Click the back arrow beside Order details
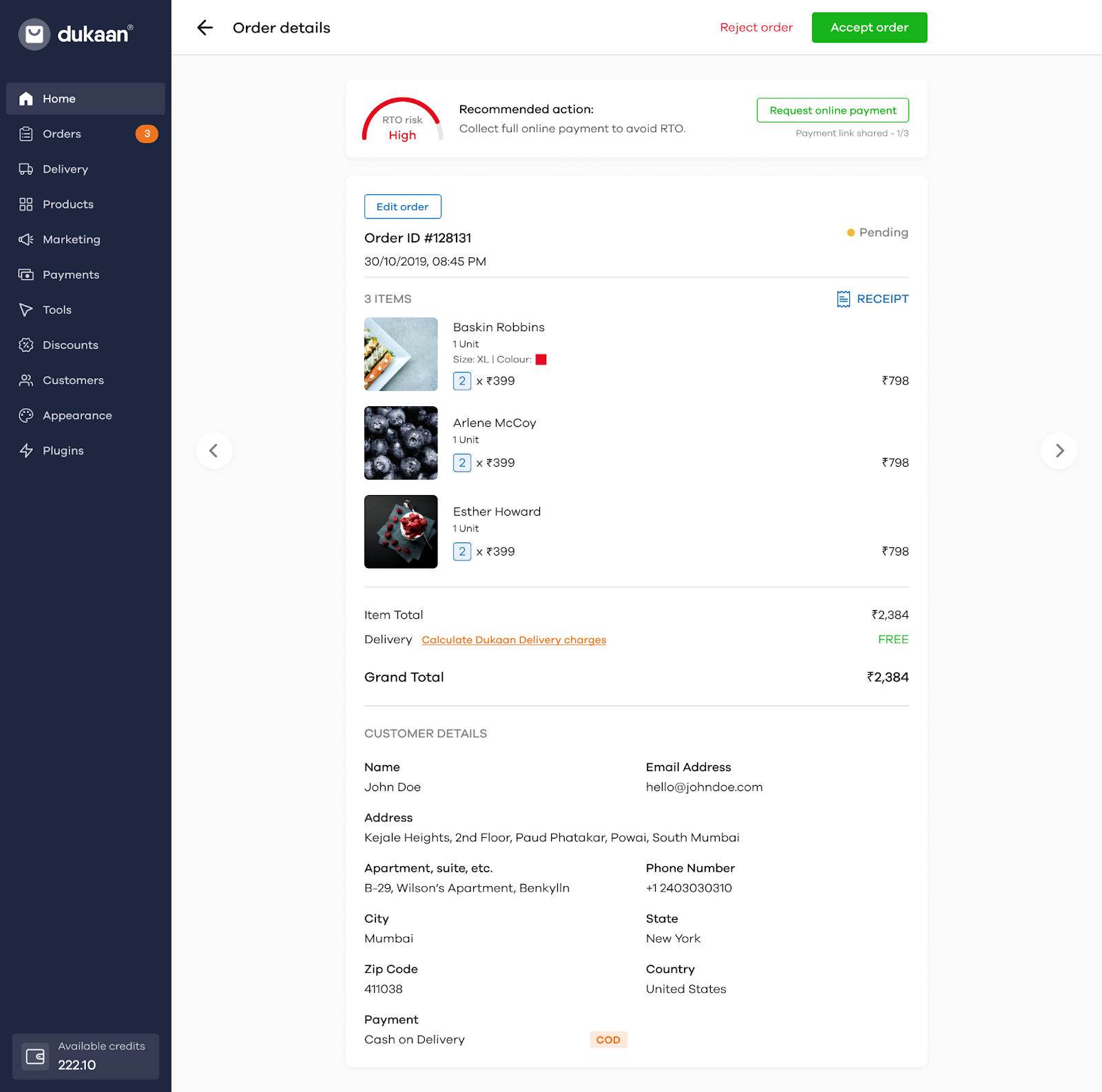This screenshot has width=1102, height=1092. [205, 28]
